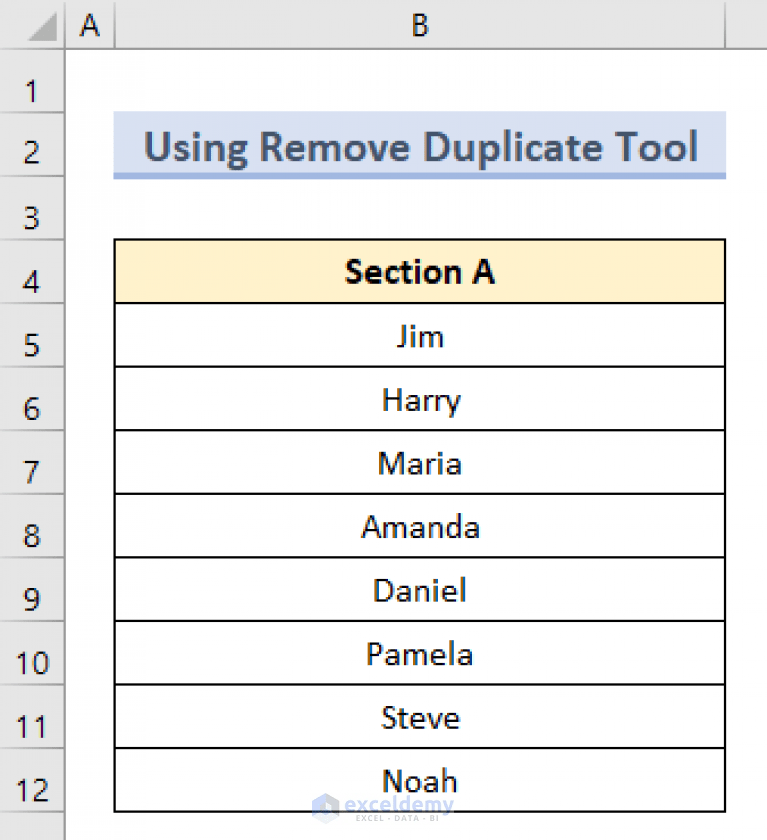The width and height of the screenshot is (767, 840).
Task: Click the cell containing Harry
Action: point(419,399)
